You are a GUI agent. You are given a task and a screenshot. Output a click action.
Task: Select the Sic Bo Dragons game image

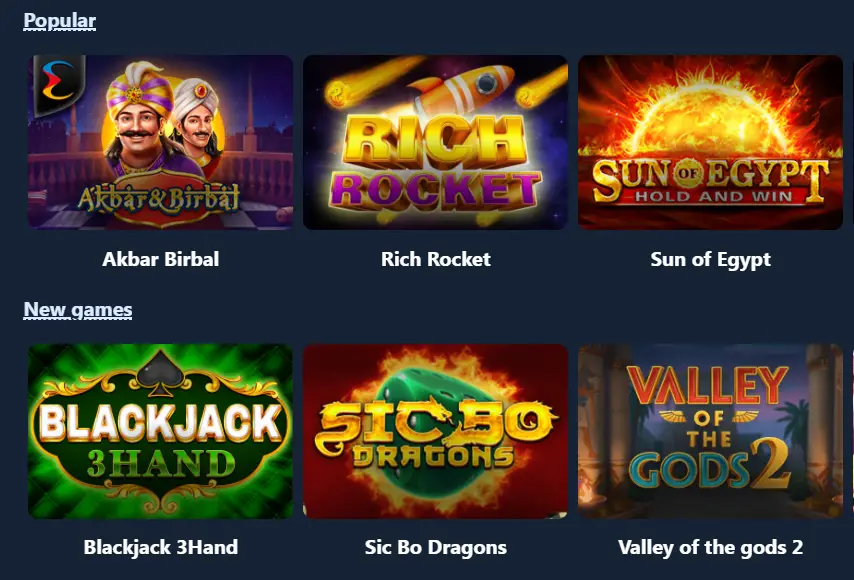[435, 431]
